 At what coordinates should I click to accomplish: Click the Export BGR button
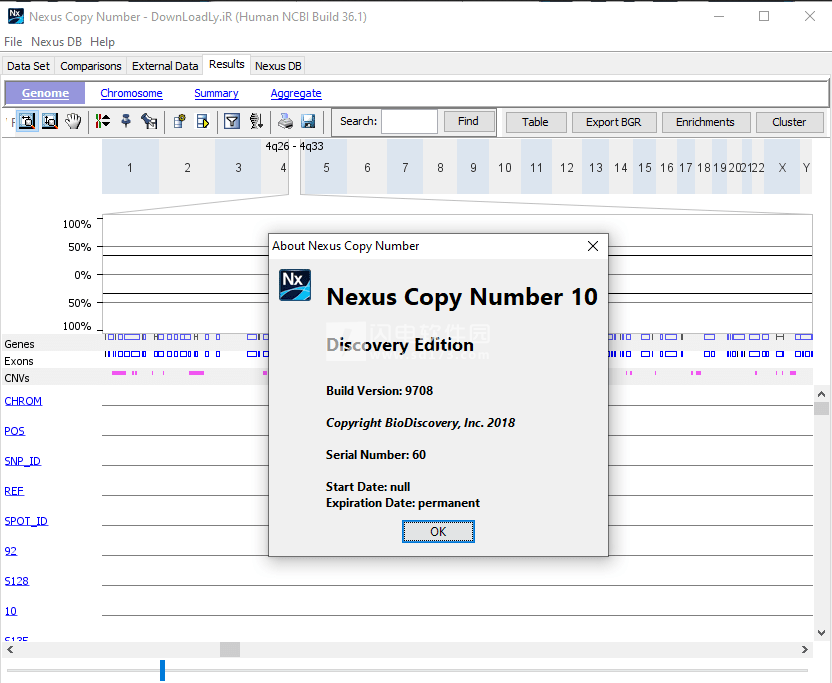(x=613, y=122)
